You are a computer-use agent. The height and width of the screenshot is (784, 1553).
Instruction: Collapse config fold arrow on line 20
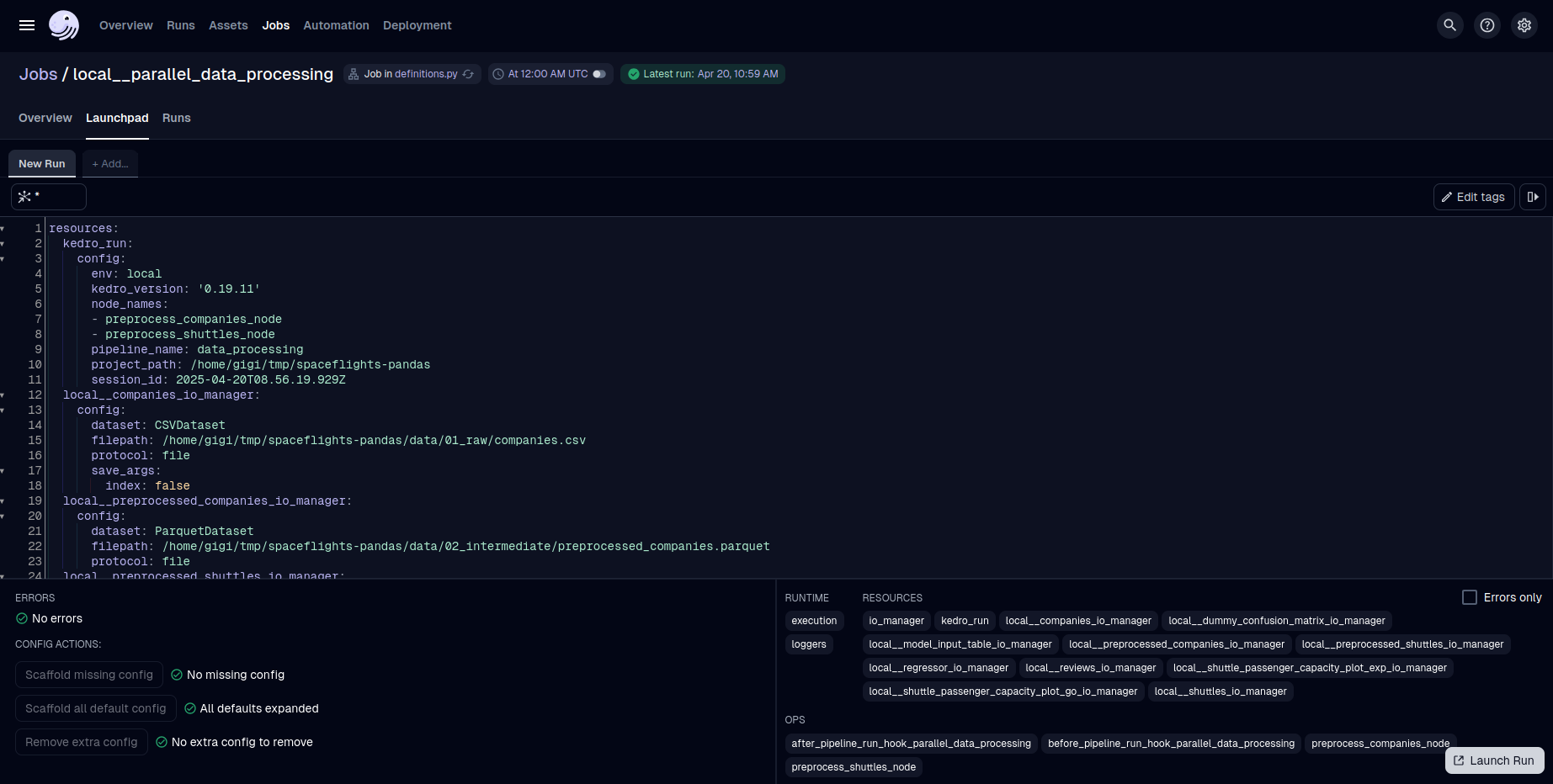[3, 516]
